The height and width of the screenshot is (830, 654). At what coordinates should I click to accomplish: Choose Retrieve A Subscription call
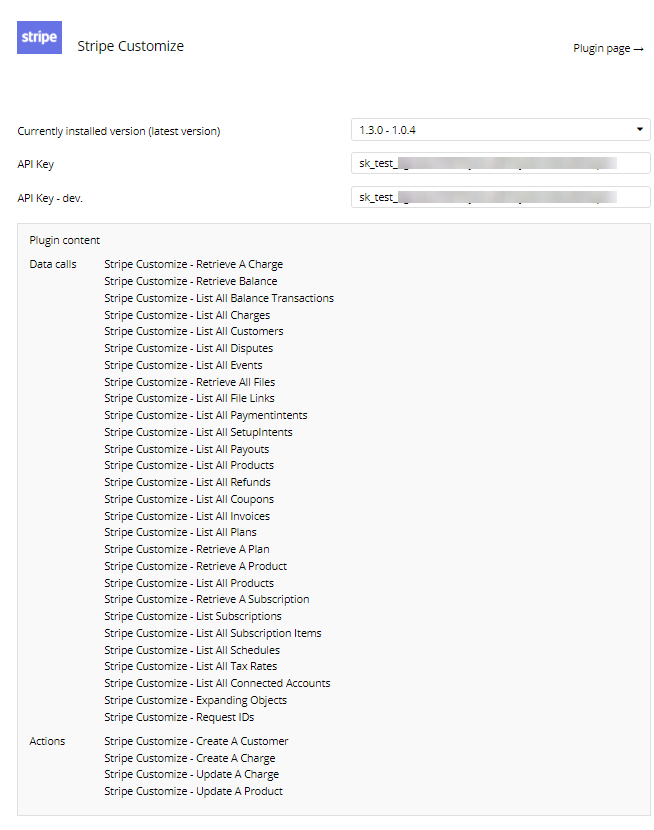click(206, 599)
